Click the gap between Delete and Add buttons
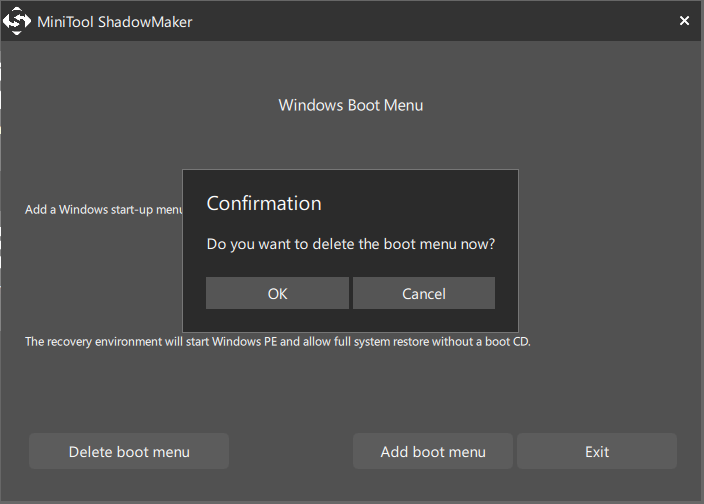Viewport: 704px width, 504px height. click(291, 452)
